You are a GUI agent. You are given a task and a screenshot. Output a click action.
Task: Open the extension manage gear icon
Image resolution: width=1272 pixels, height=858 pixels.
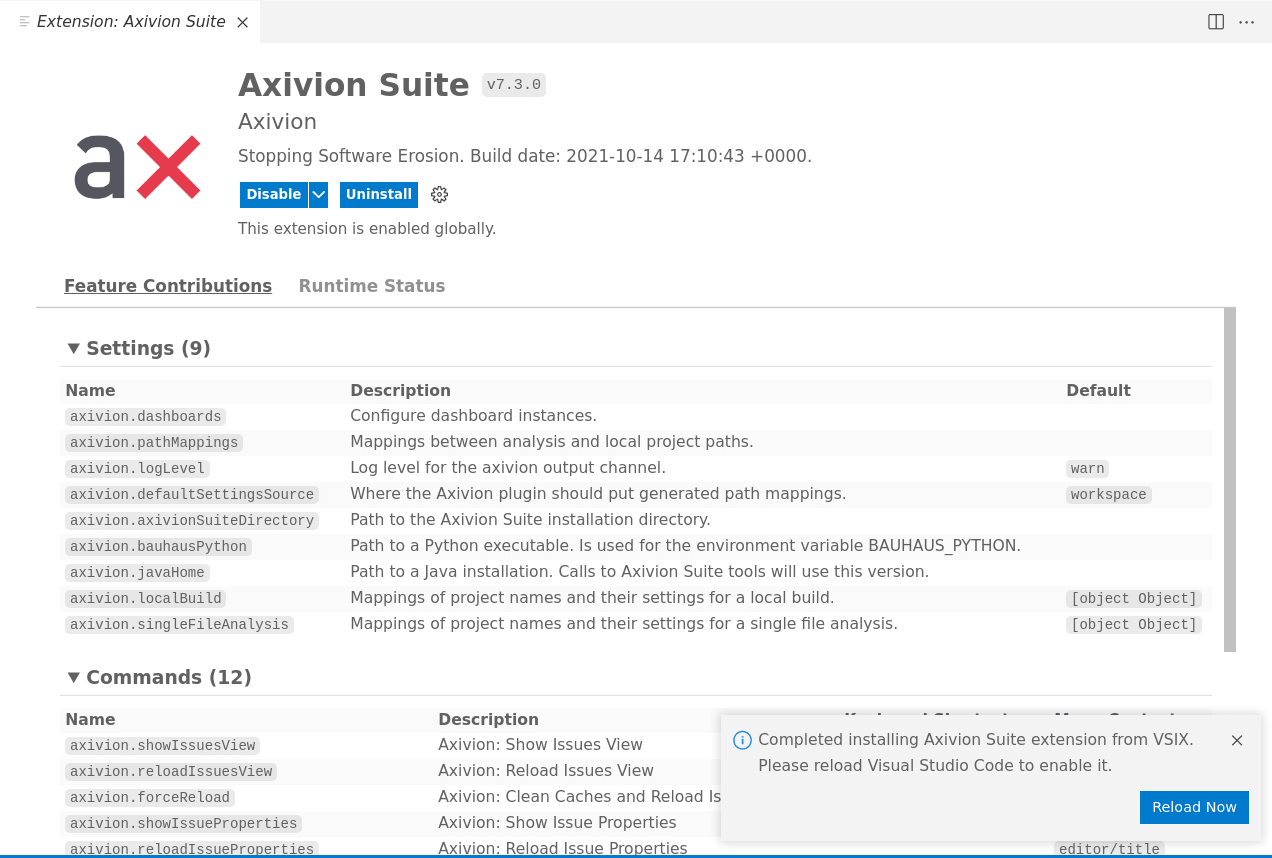(x=439, y=194)
